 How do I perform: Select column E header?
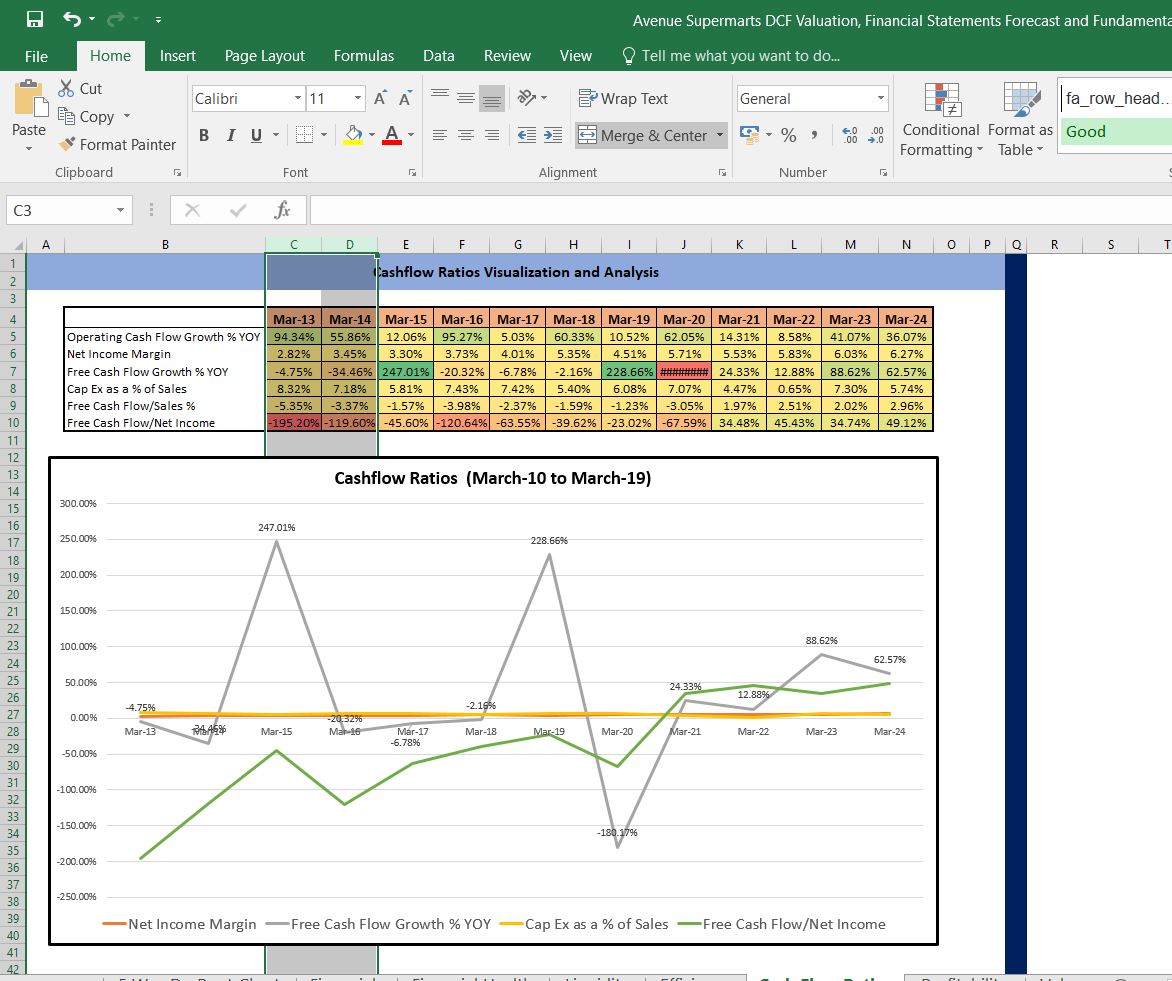click(406, 245)
